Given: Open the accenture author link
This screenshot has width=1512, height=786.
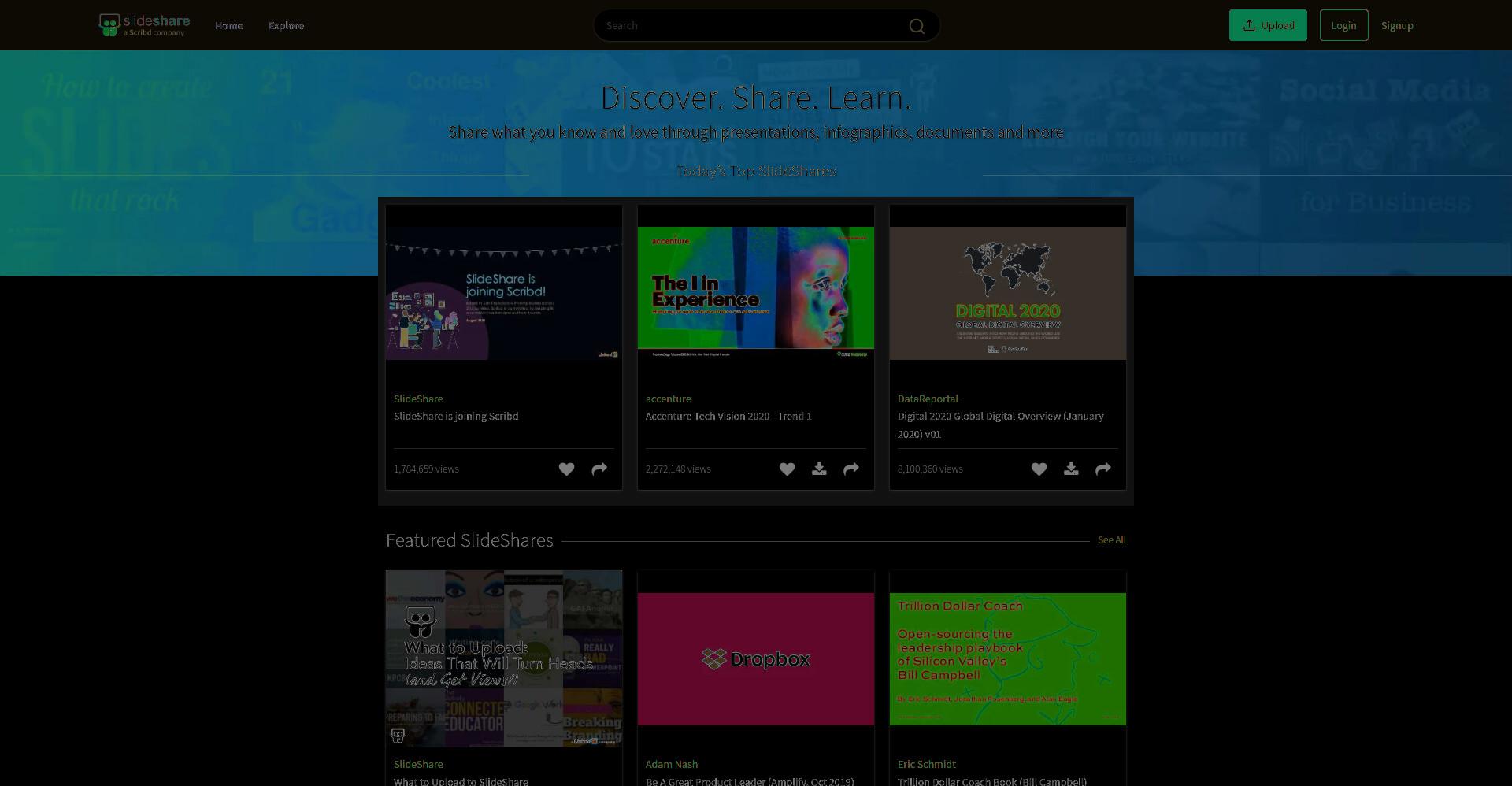Looking at the screenshot, I should tap(669, 399).
